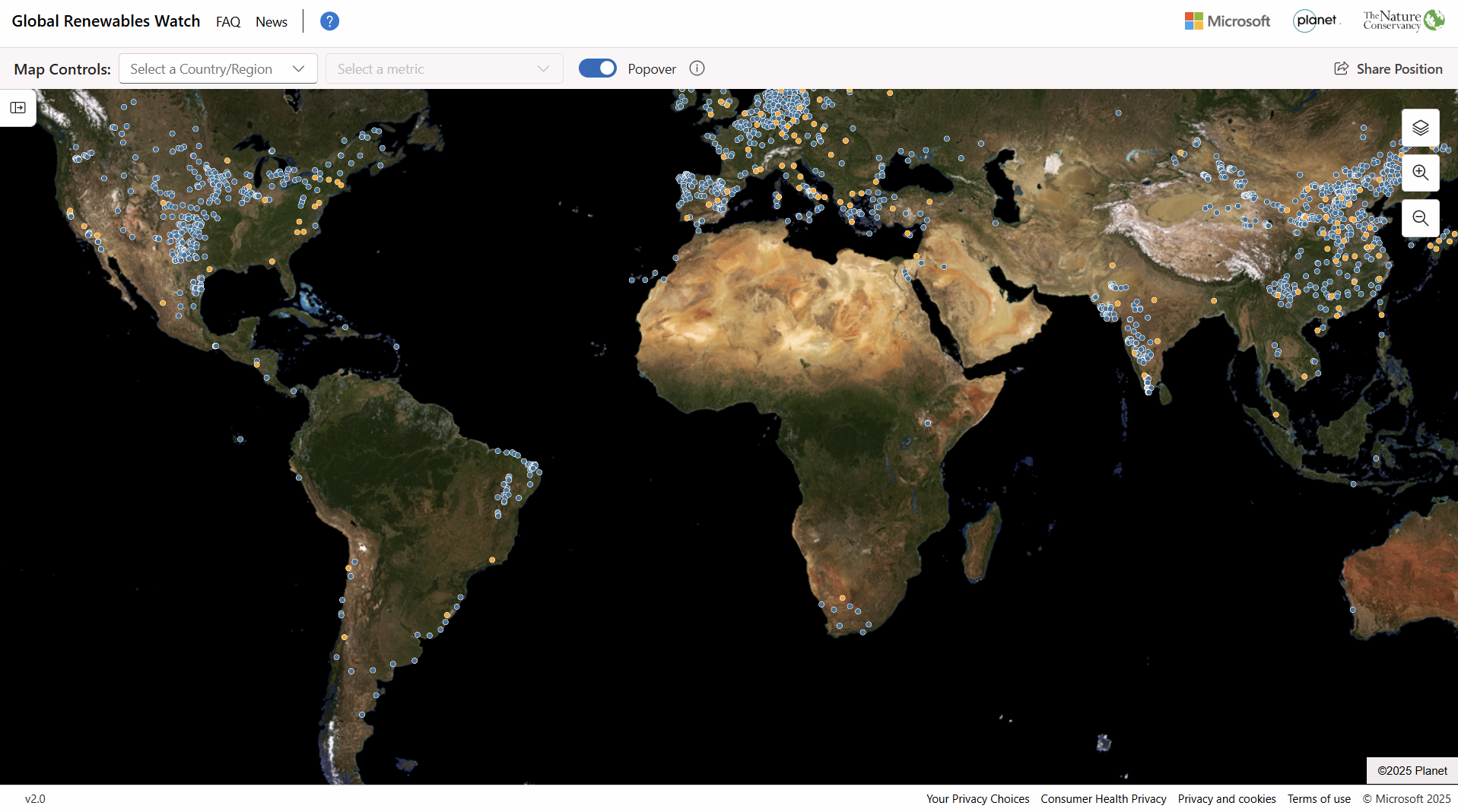Image resolution: width=1458 pixels, height=812 pixels.
Task: Click the info icon next to Popover
Action: click(x=696, y=68)
